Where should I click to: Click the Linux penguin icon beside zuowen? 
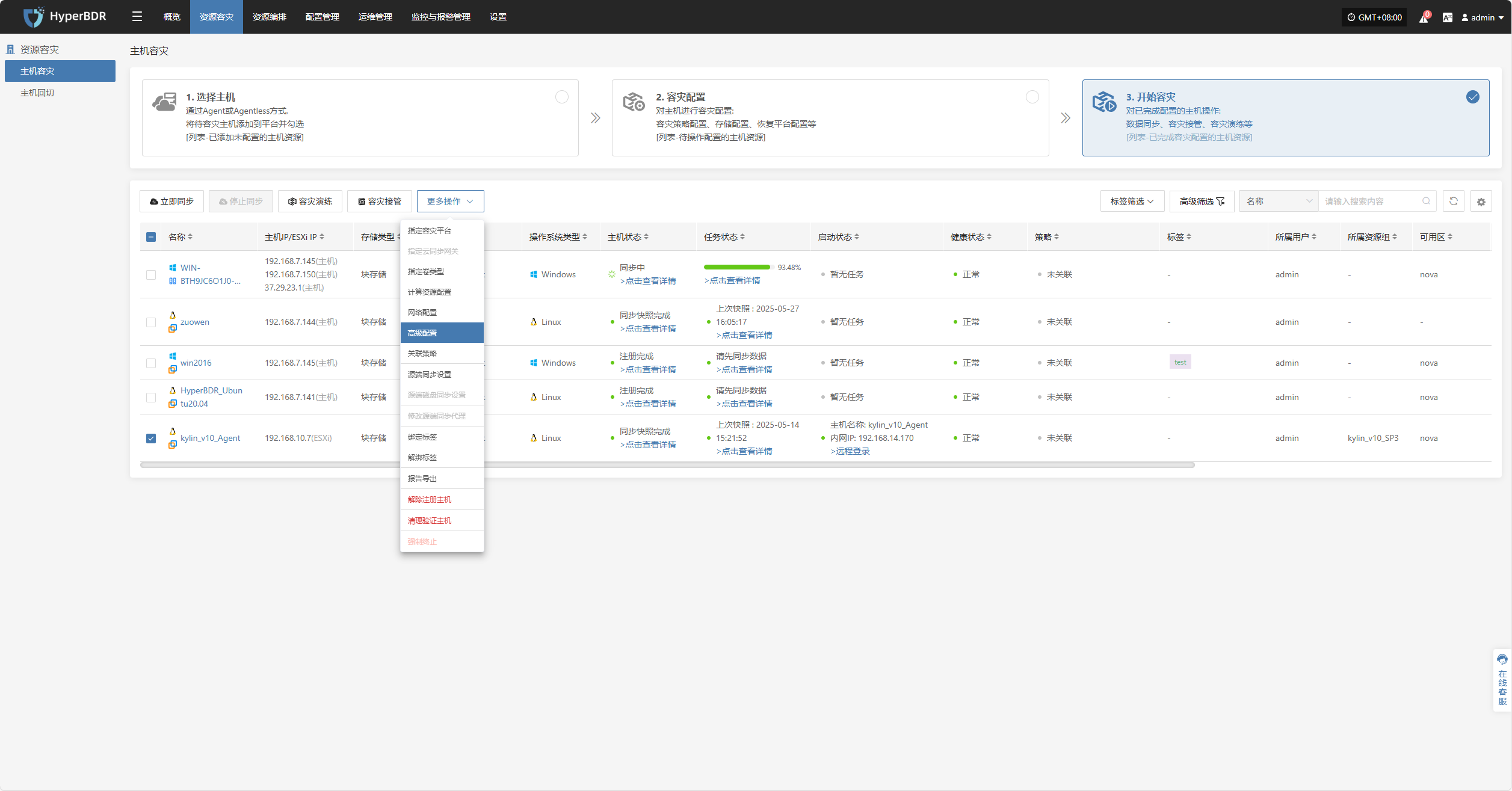[x=173, y=315]
